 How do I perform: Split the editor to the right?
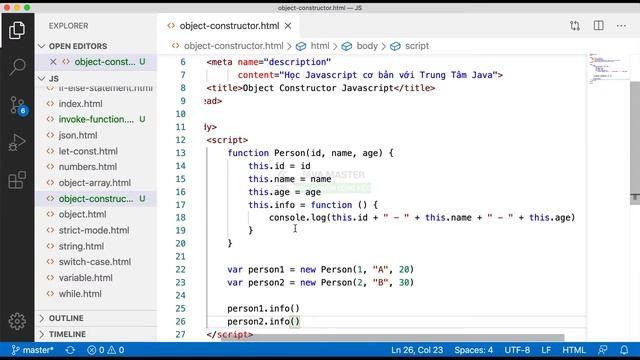598,26
